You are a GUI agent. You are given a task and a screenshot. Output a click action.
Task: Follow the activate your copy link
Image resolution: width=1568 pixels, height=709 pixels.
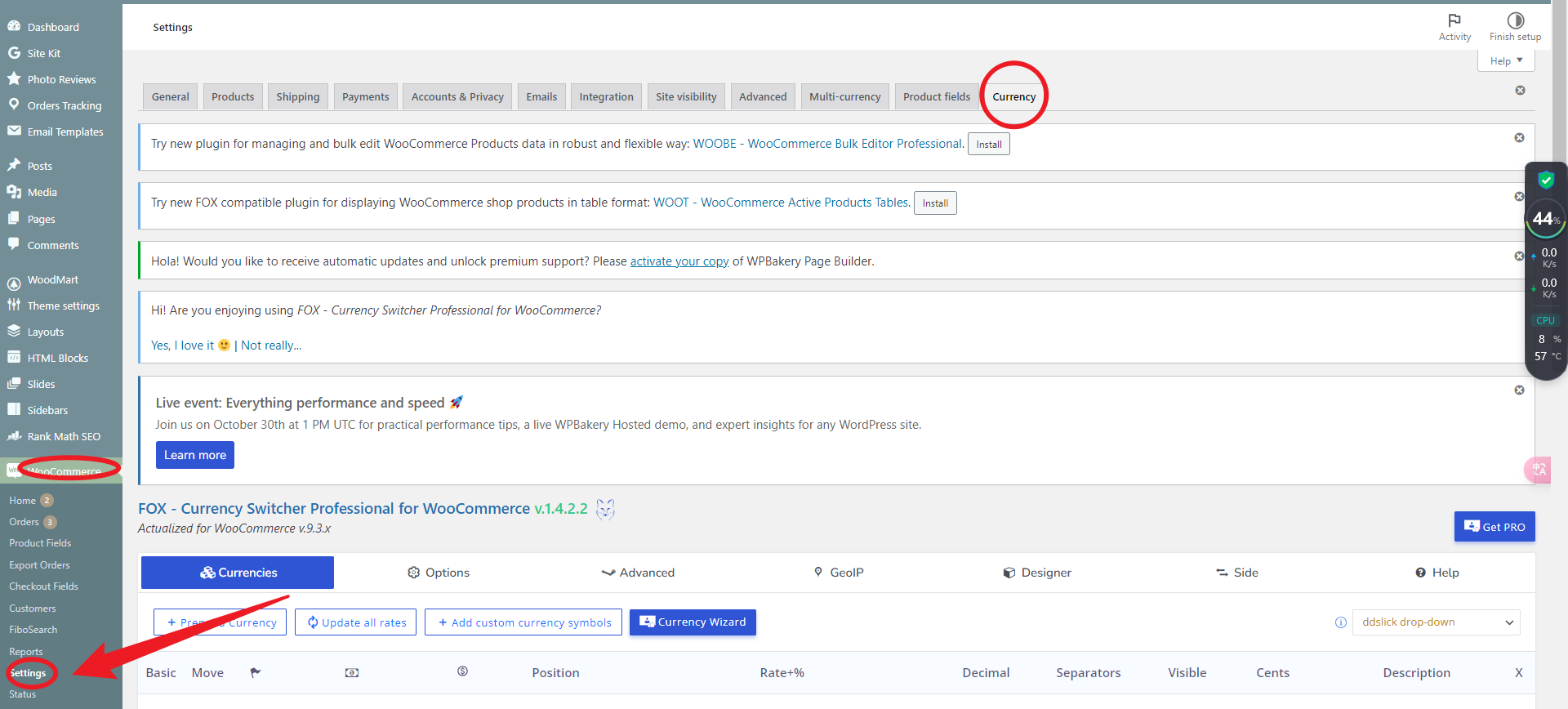[x=679, y=261]
